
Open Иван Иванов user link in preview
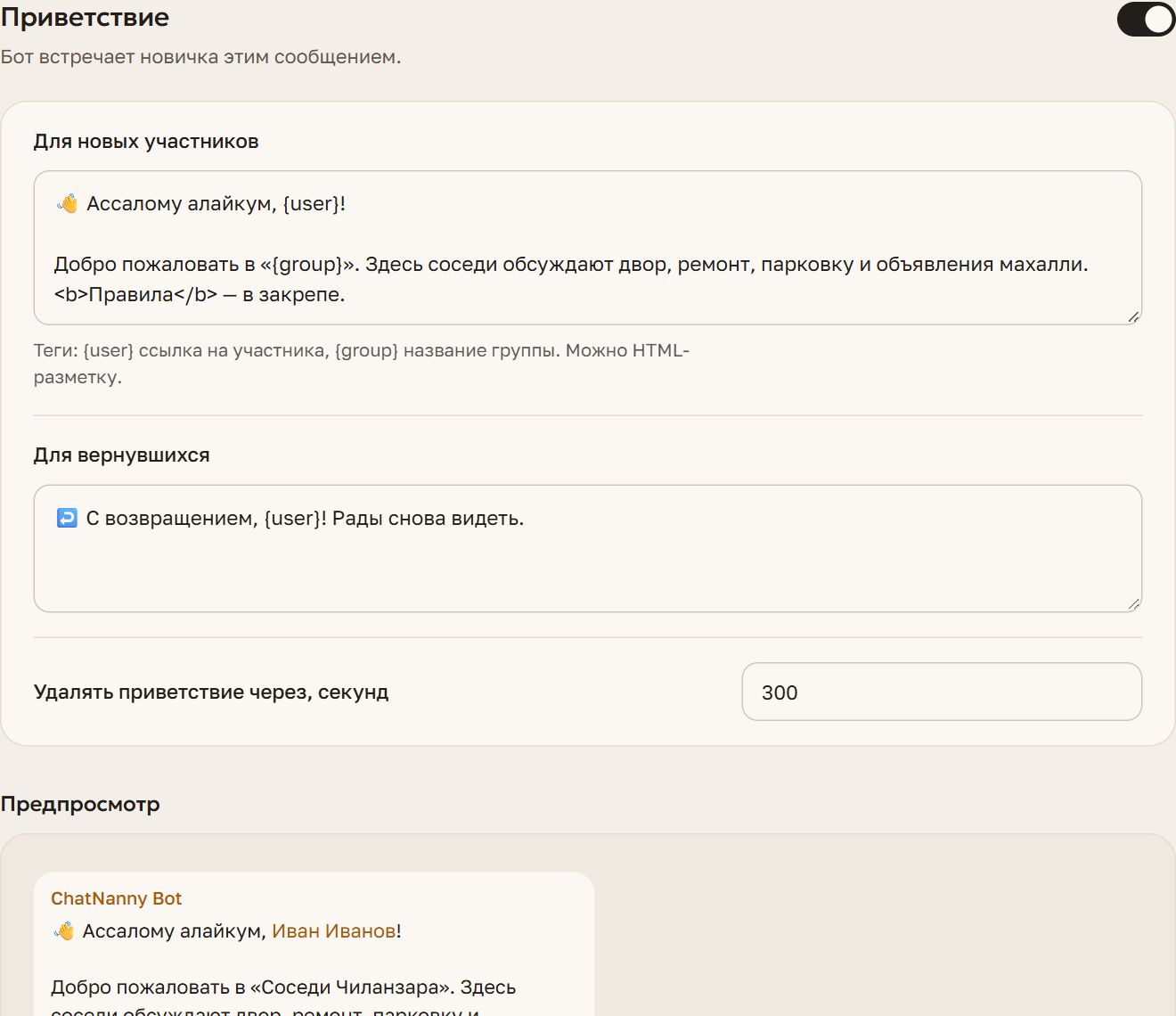pos(333,931)
